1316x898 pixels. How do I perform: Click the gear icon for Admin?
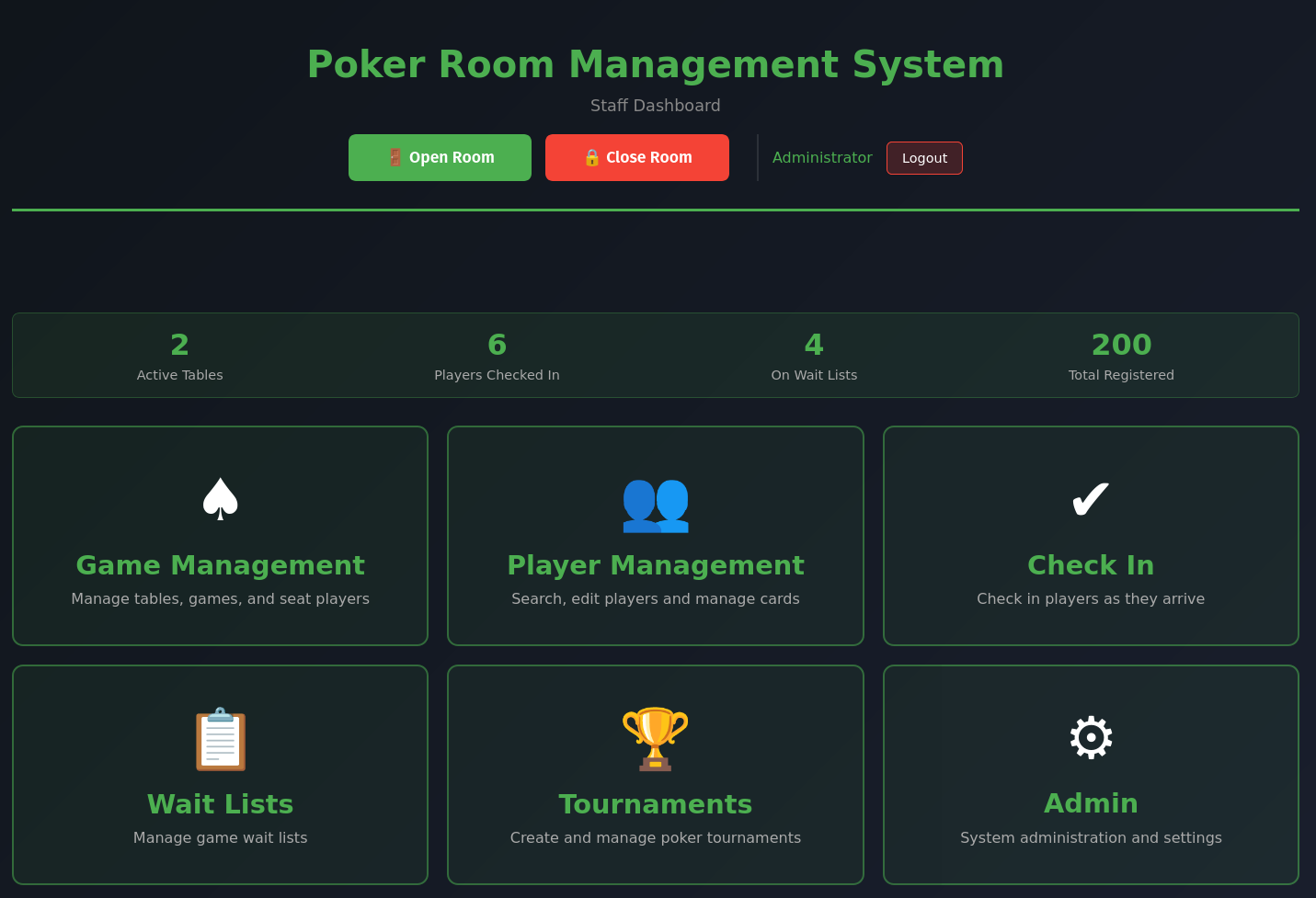point(1091,737)
